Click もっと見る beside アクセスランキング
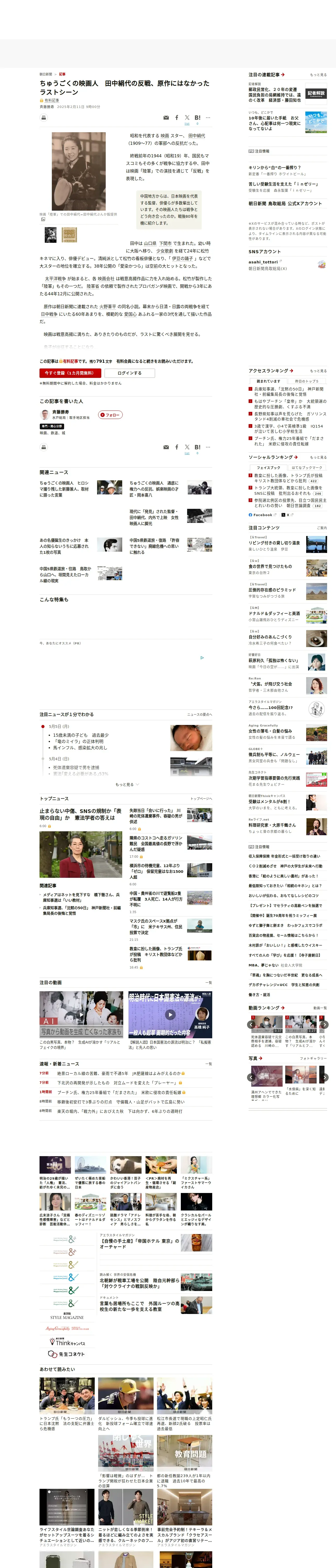The height and width of the screenshot is (1568, 336). pyautogui.click(x=318, y=371)
